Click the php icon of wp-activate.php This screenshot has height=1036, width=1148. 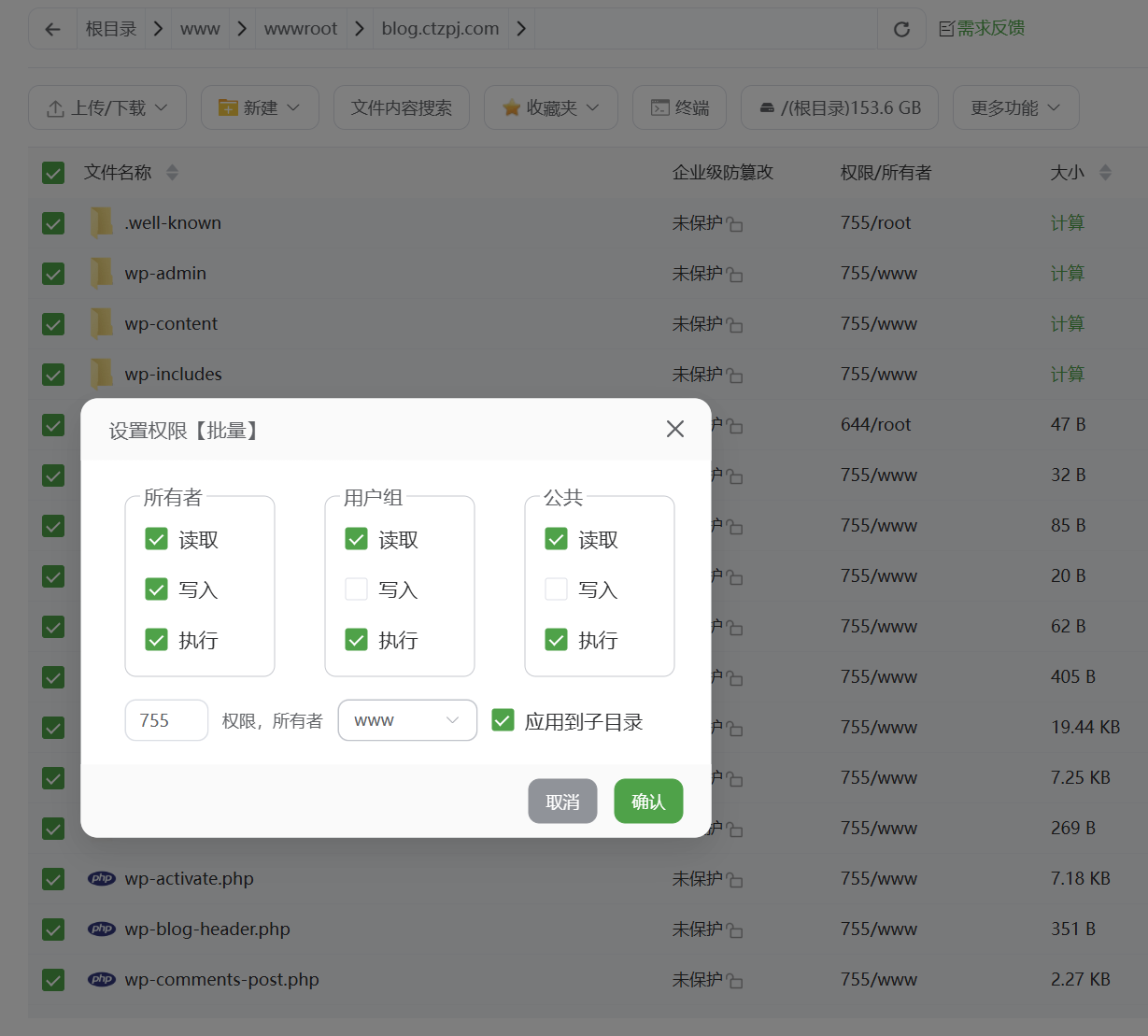102,878
